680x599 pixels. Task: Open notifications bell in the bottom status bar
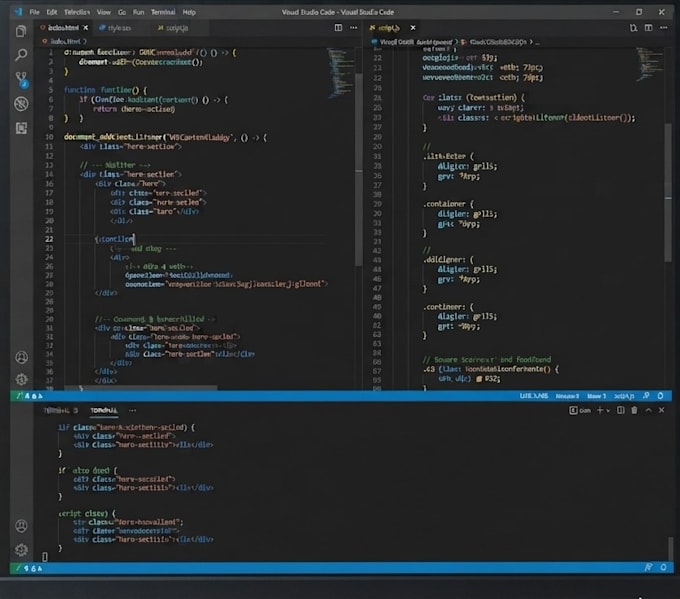tap(664, 567)
